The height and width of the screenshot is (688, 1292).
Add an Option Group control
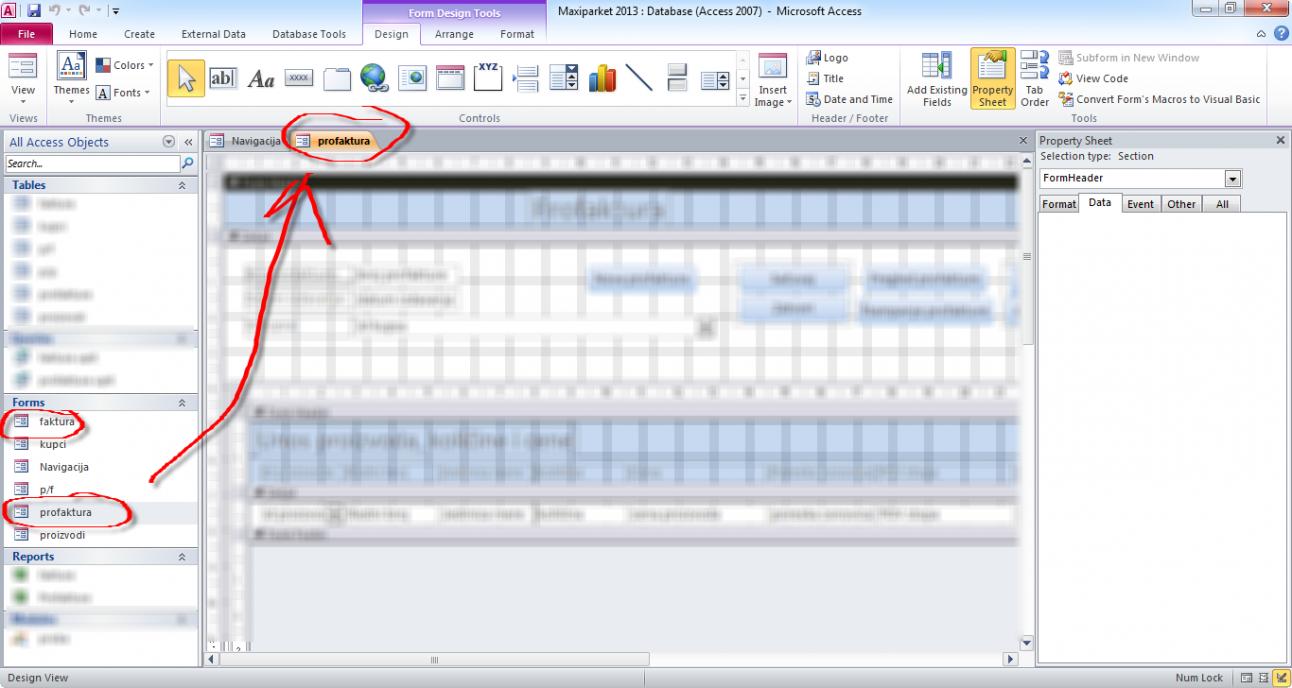489,78
